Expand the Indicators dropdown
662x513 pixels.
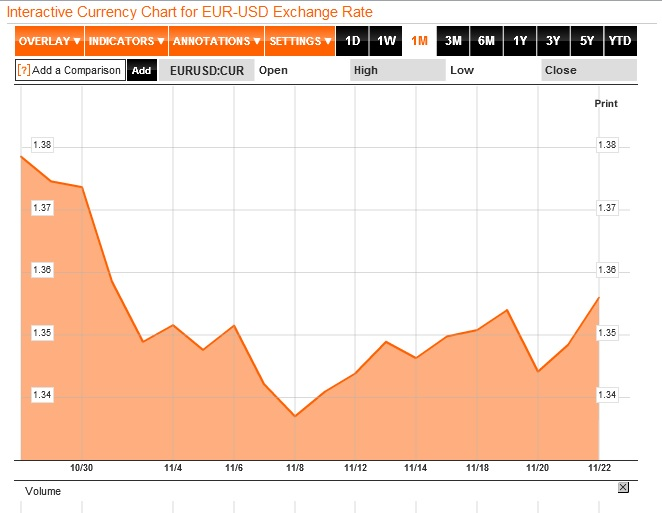tap(126, 41)
